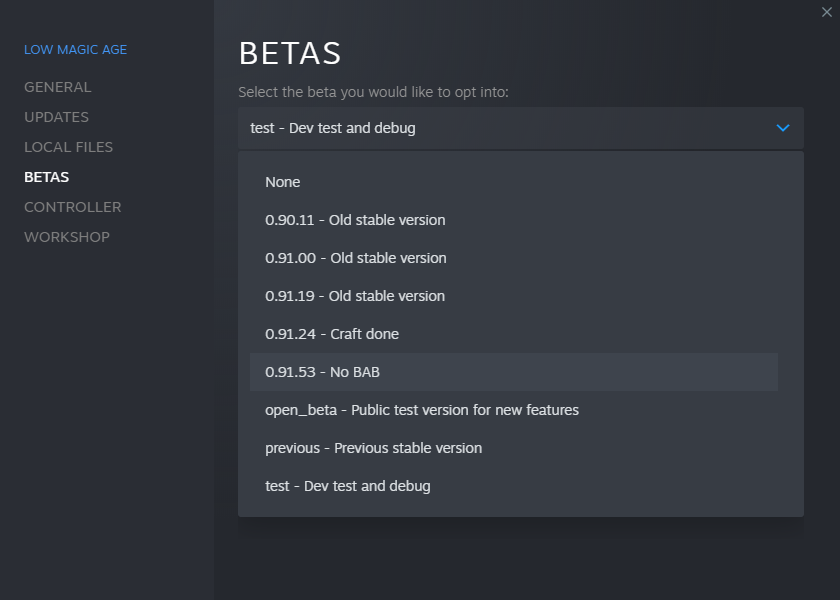Pick 0.91.00 - Old stable version
Viewport: 840px width, 600px height.
point(514,258)
